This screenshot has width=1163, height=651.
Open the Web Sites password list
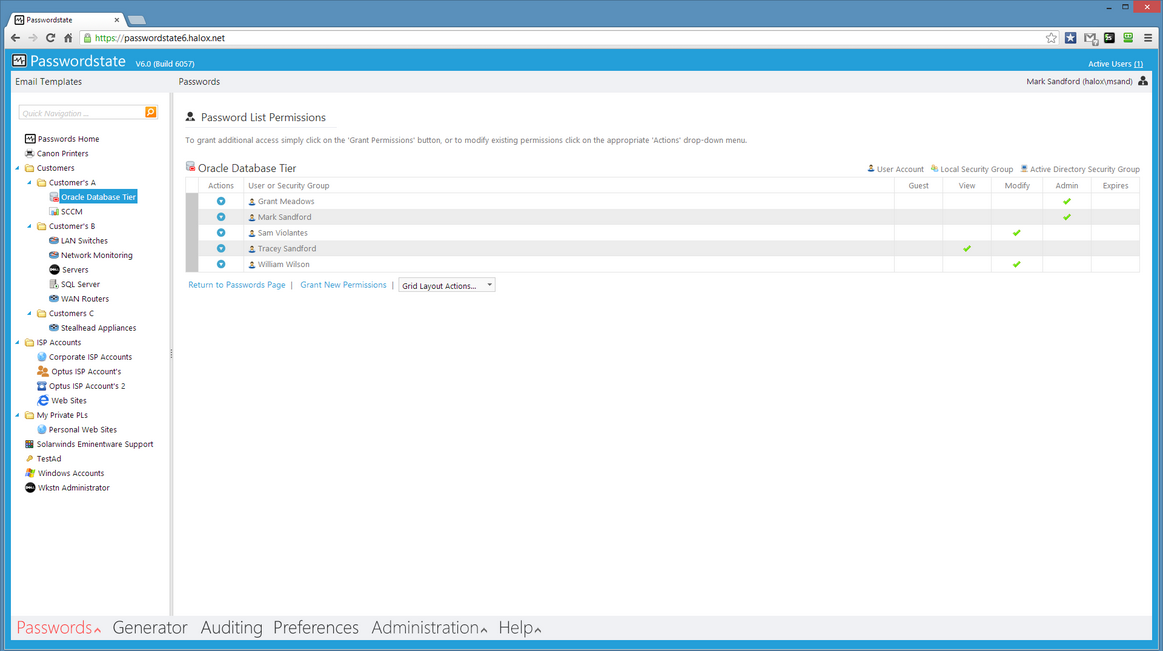pos(68,400)
